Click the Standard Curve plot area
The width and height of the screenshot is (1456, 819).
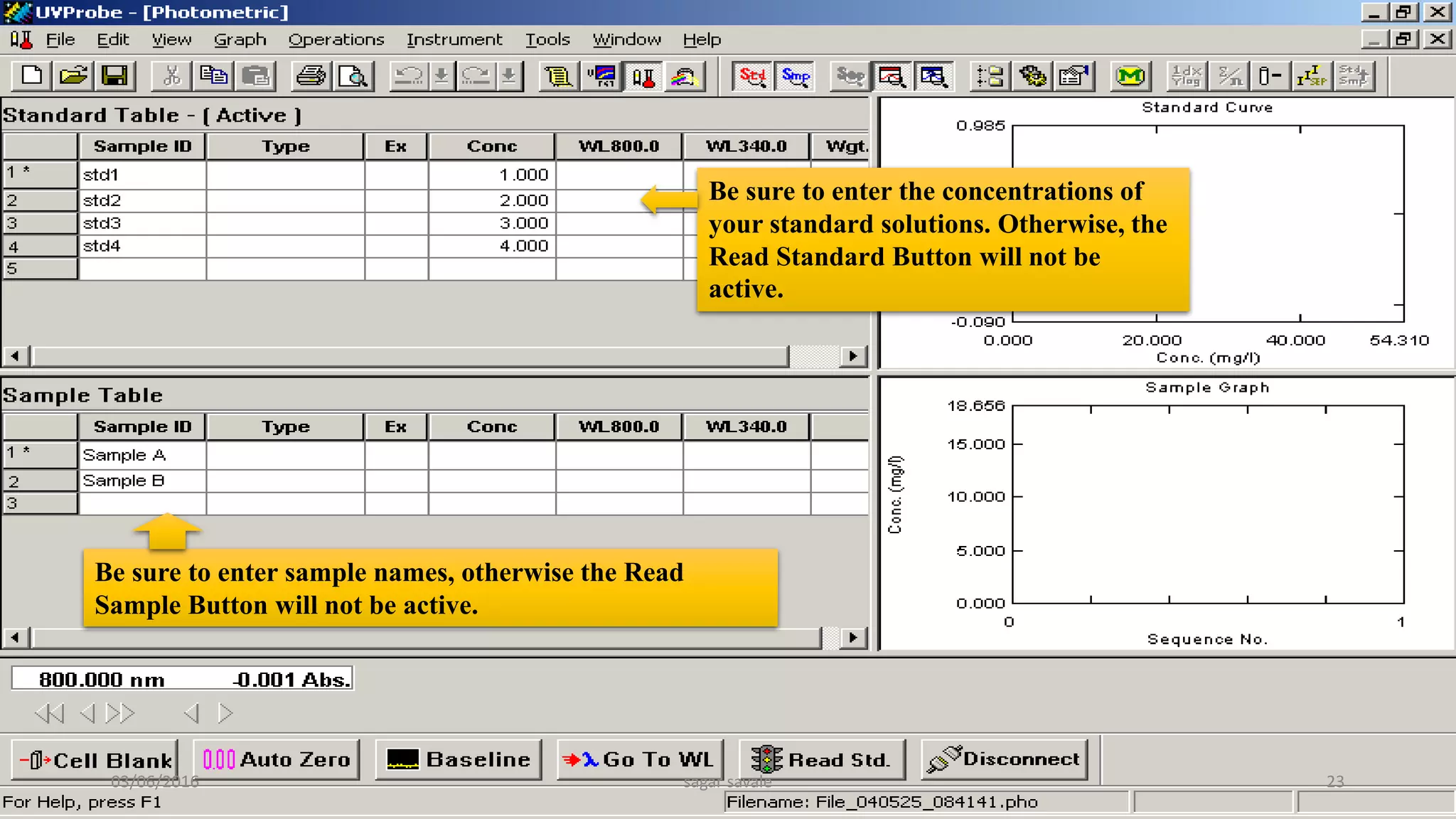[1208, 224]
